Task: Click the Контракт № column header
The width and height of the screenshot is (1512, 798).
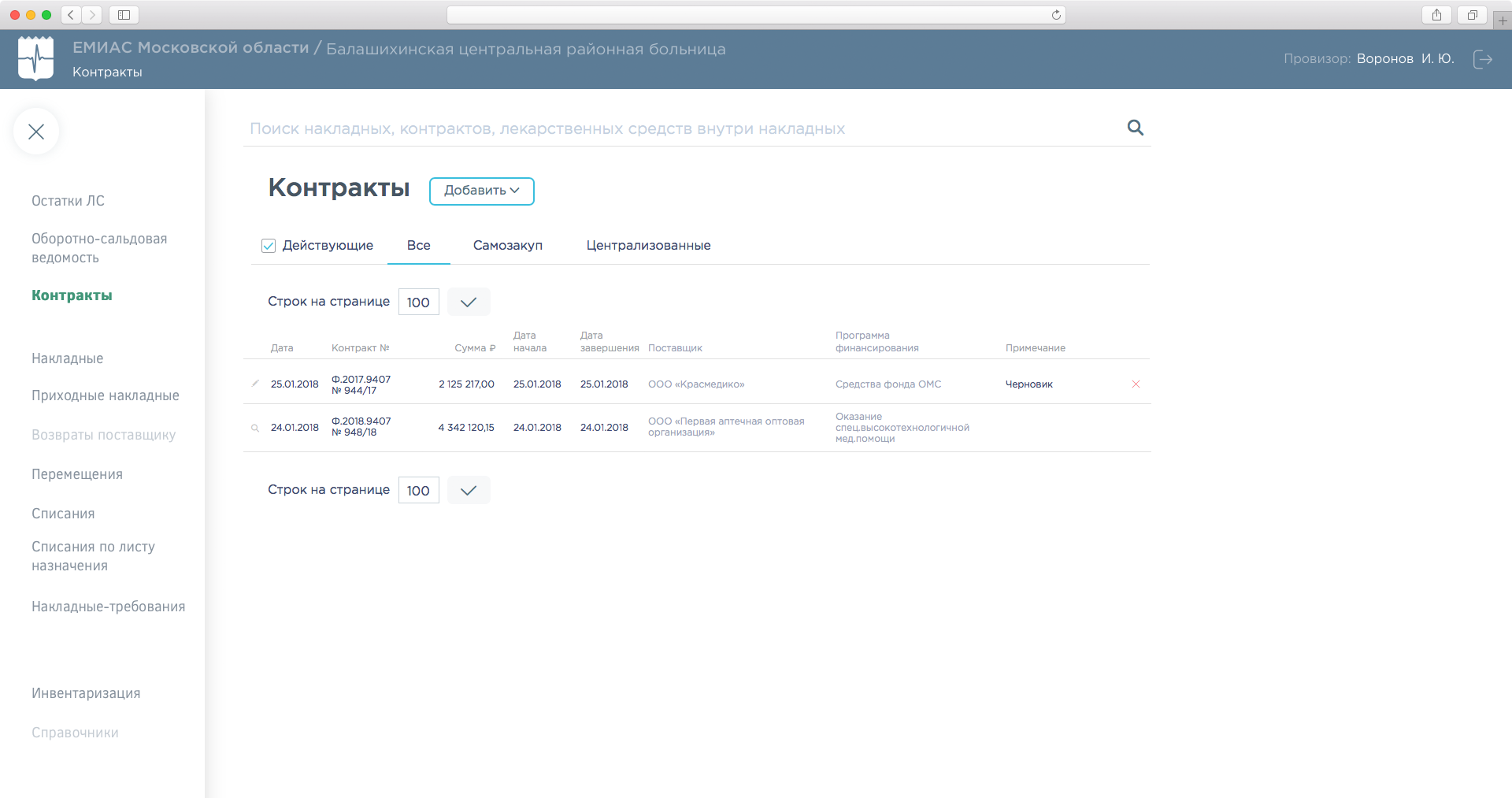Action: [361, 348]
